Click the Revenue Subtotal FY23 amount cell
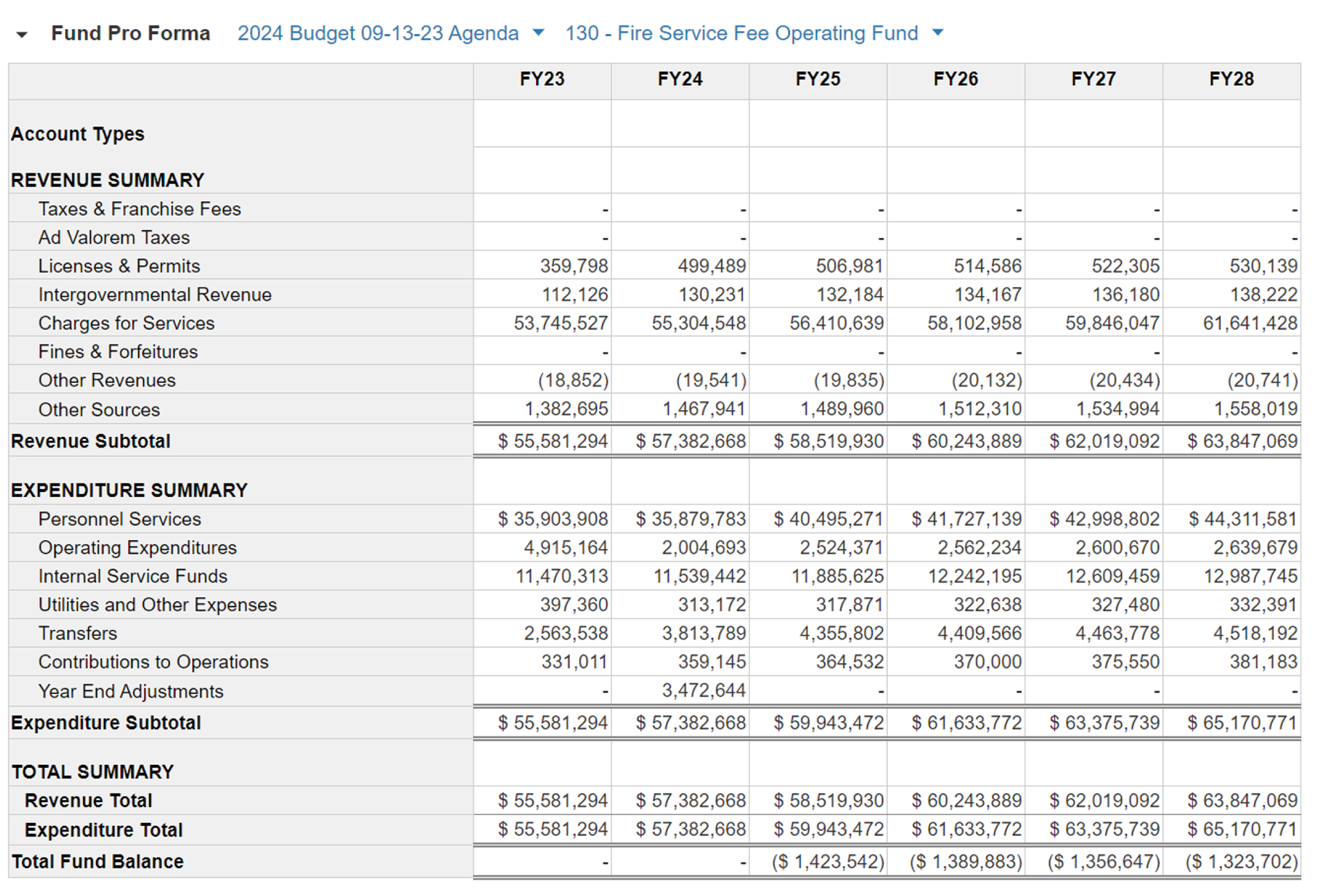1328x896 pixels. click(x=553, y=441)
